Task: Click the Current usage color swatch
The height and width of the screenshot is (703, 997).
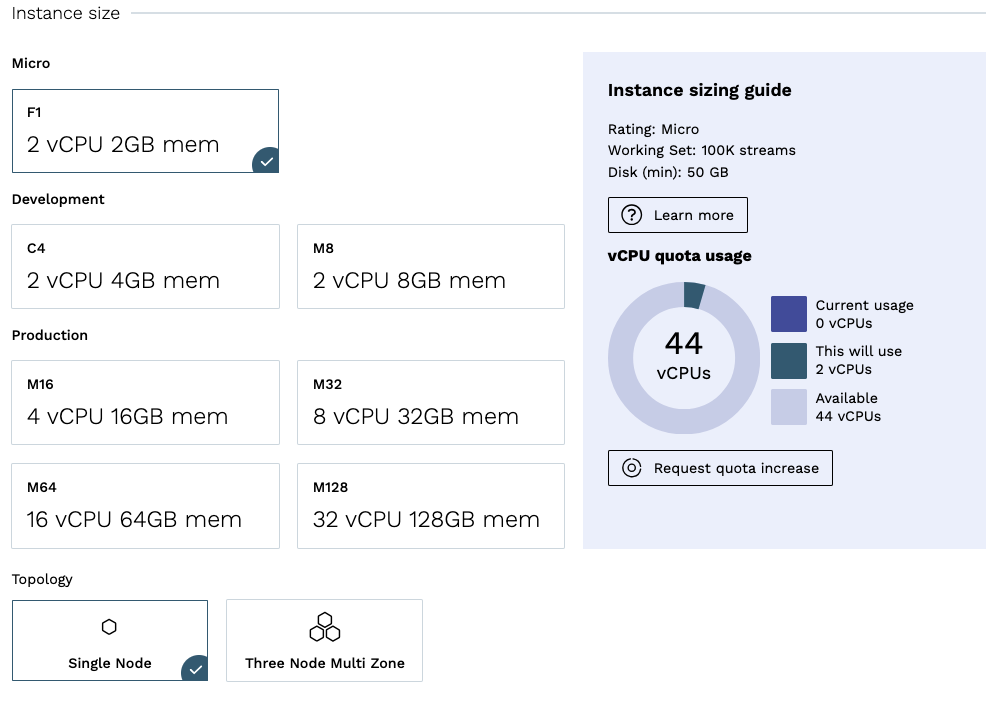Action: (788, 314)
